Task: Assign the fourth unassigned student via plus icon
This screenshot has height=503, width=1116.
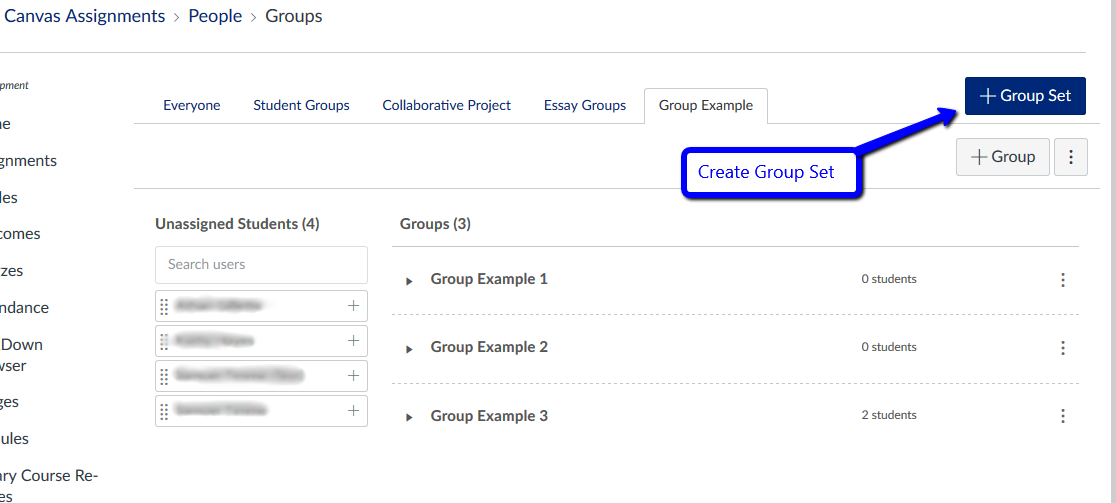Action: pyautogui.click(x=353, y=410)
